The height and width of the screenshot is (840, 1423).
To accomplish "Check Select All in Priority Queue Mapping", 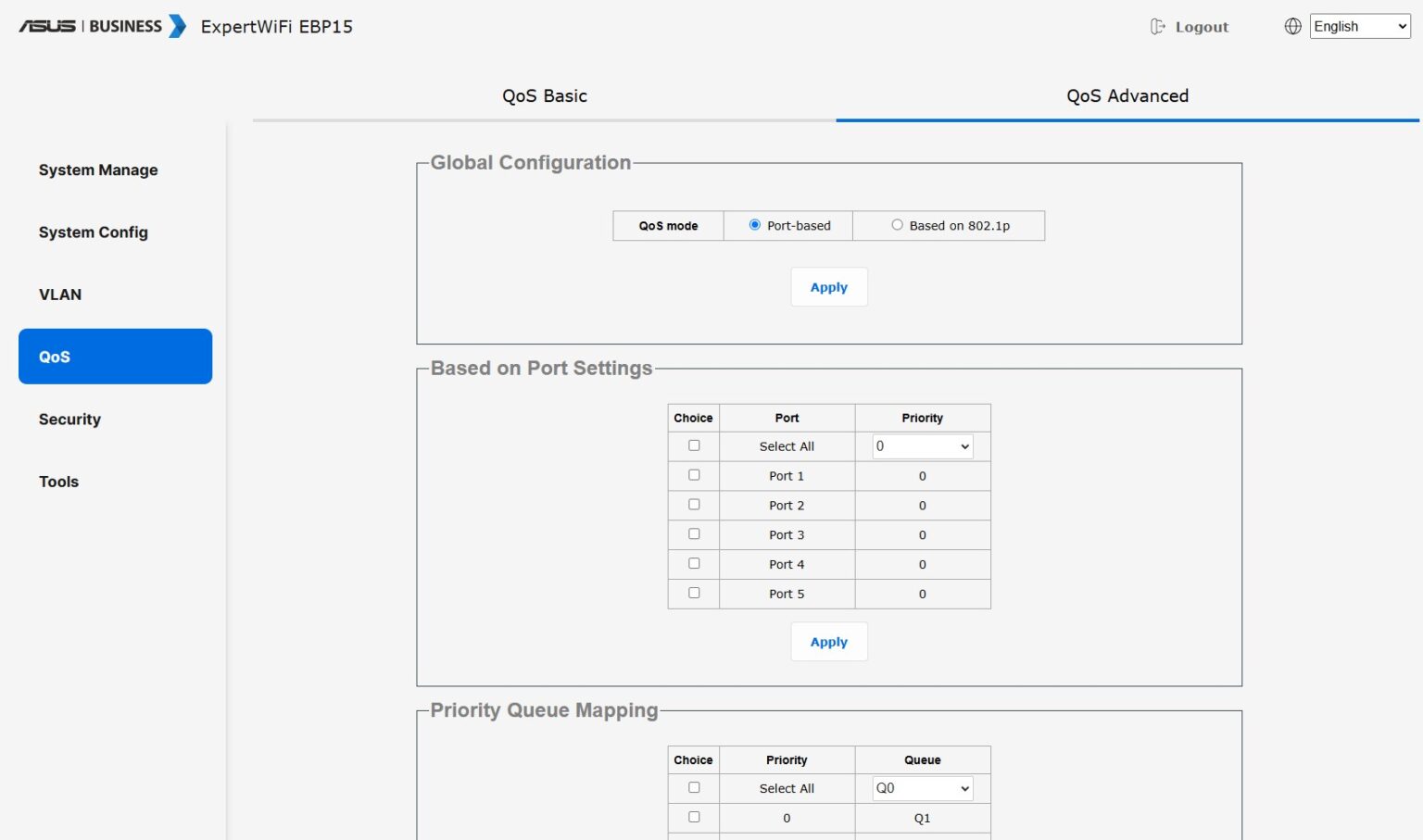I will pos(694,787).
